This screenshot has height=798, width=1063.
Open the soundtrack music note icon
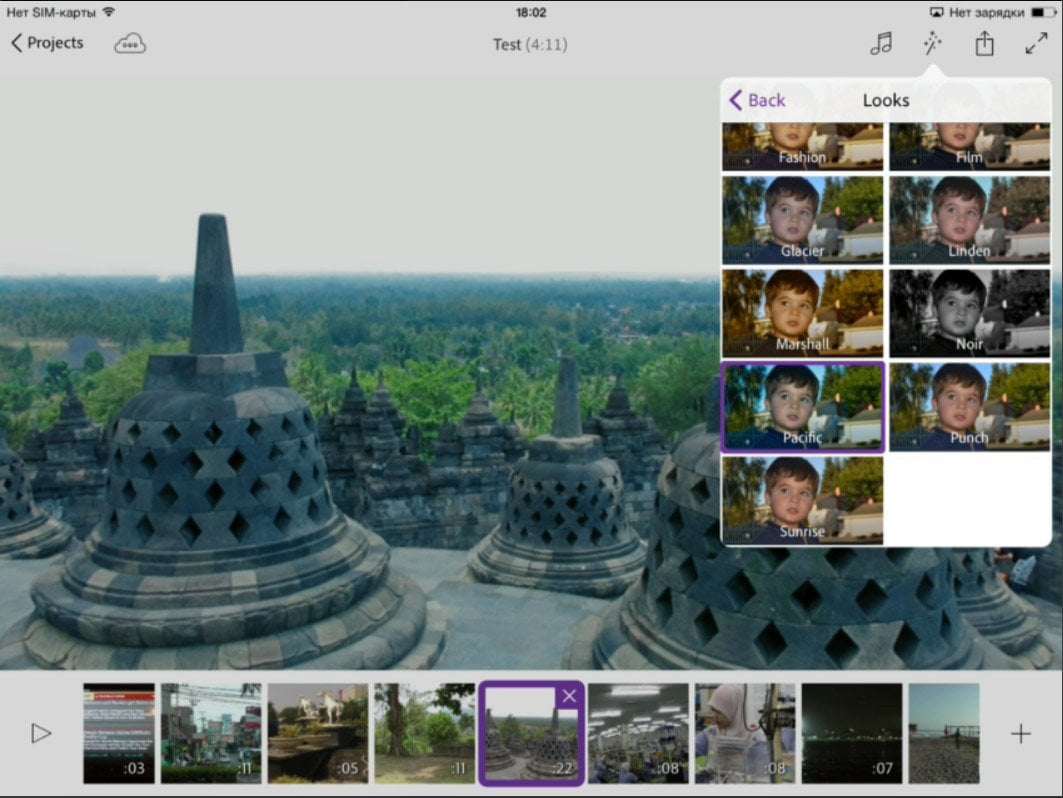pyautogui.click(x=881, y=43)
